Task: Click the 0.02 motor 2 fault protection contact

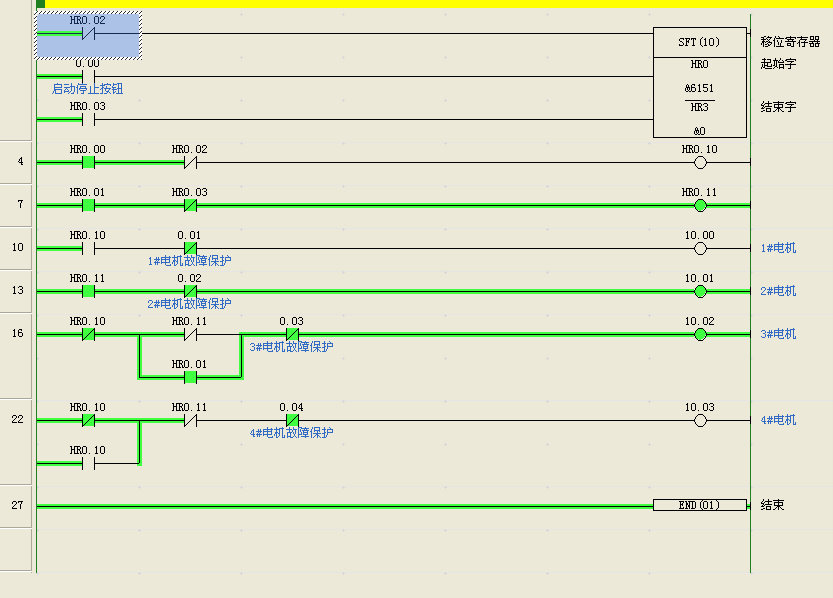Action: (x=190, y=292)
